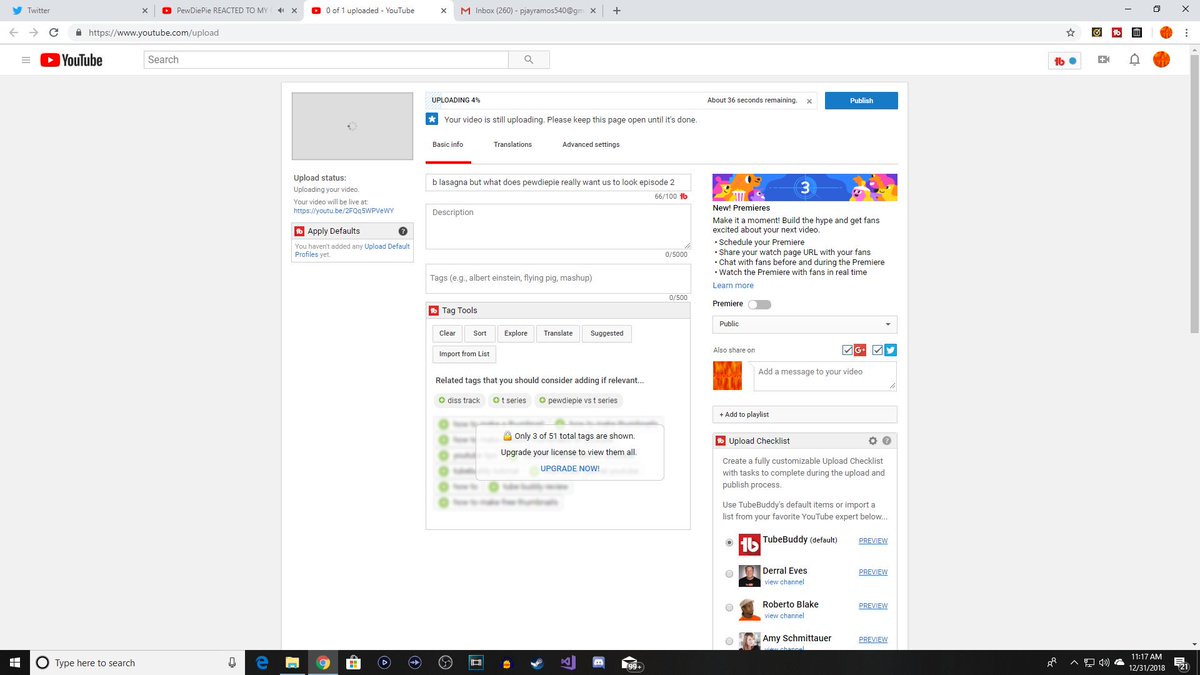Expand the Add to playlist dropdown
Screen dimensions: 1200x675
tap(805, 414)
